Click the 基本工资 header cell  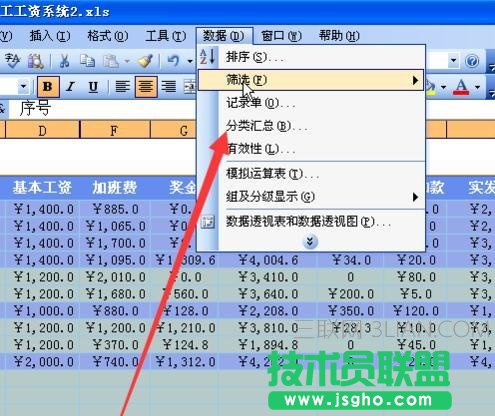click(42, 188)
